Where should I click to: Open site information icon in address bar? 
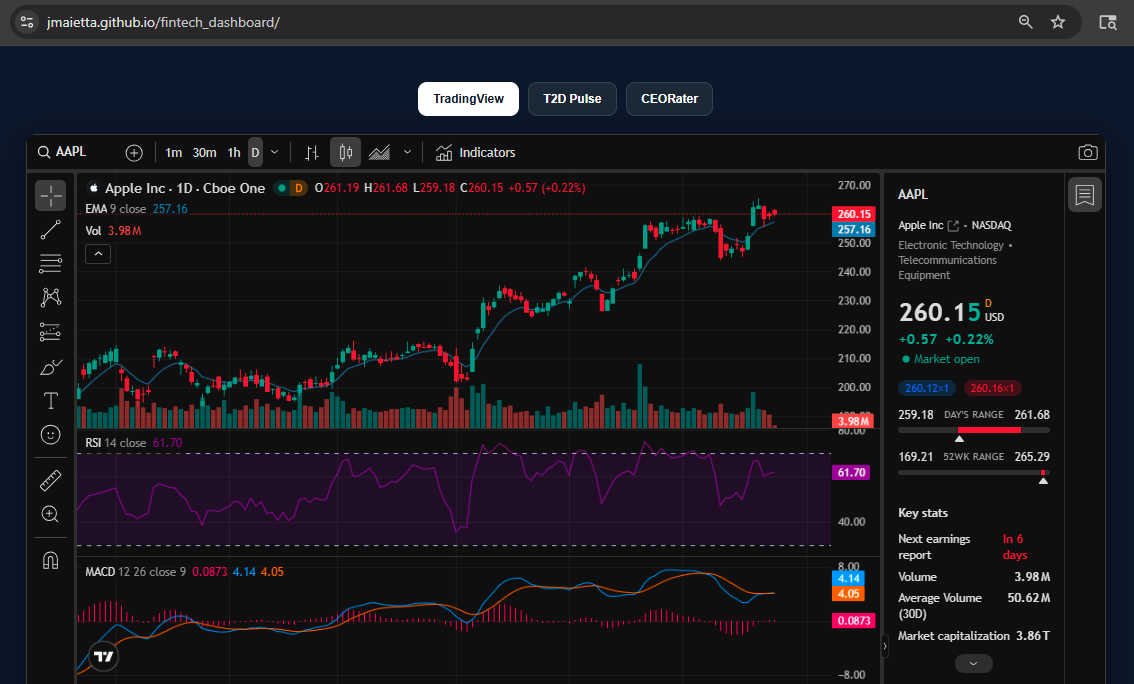27,22
